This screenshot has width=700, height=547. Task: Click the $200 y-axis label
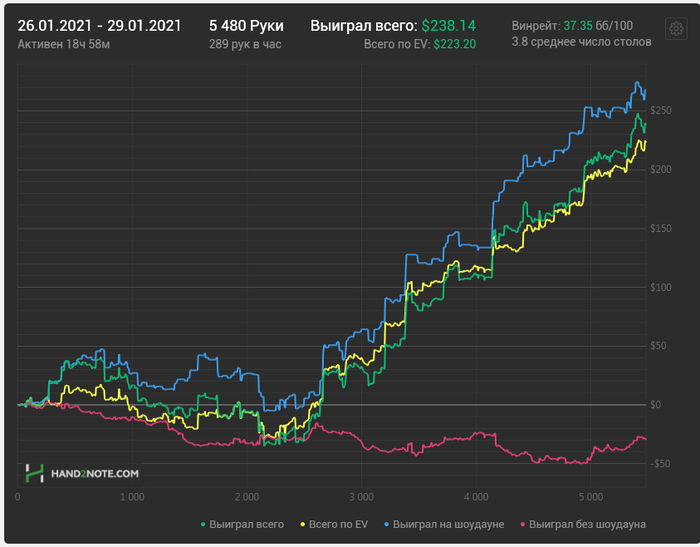660,169
